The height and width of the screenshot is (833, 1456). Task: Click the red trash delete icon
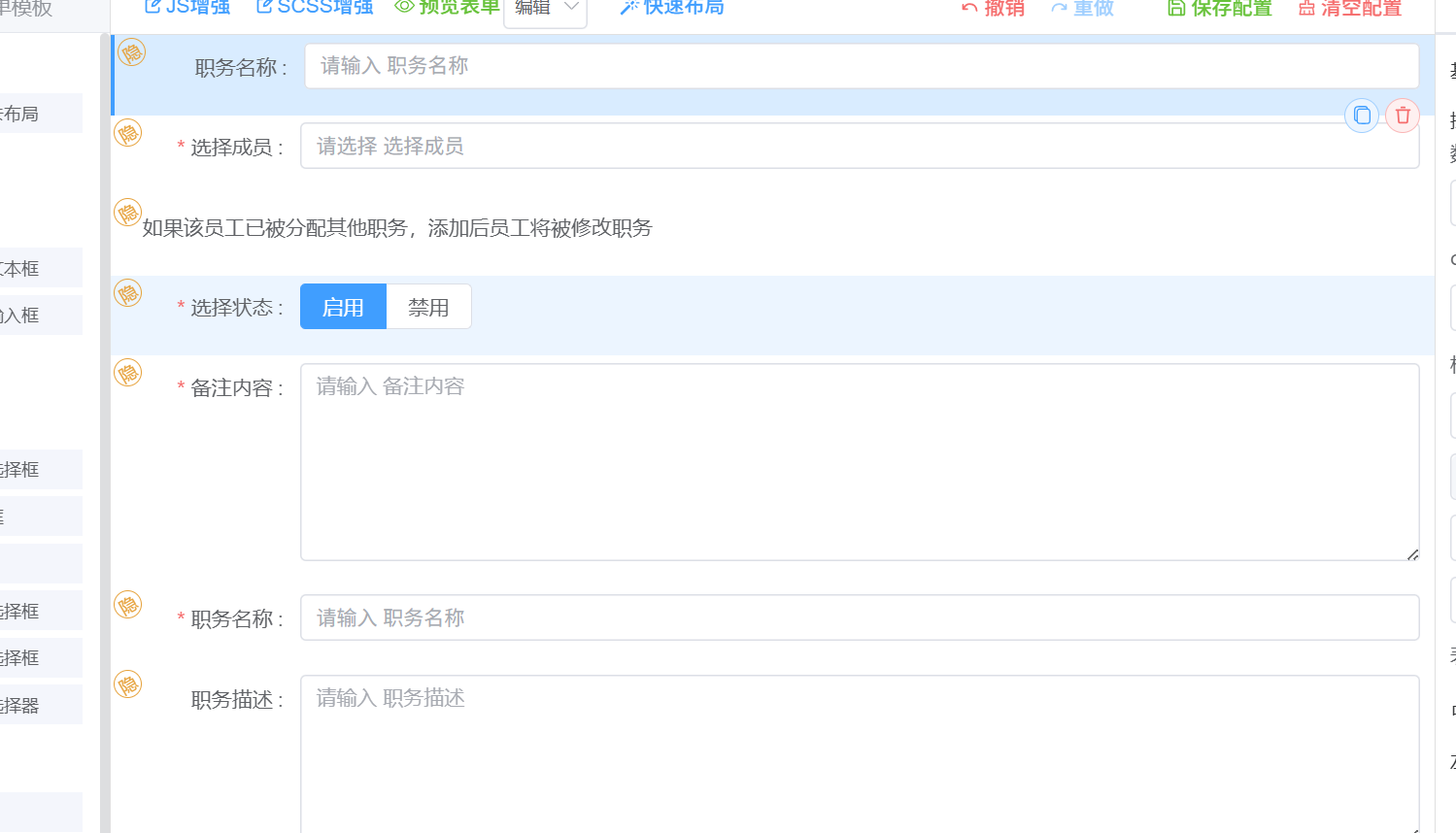pos(1402,116)
